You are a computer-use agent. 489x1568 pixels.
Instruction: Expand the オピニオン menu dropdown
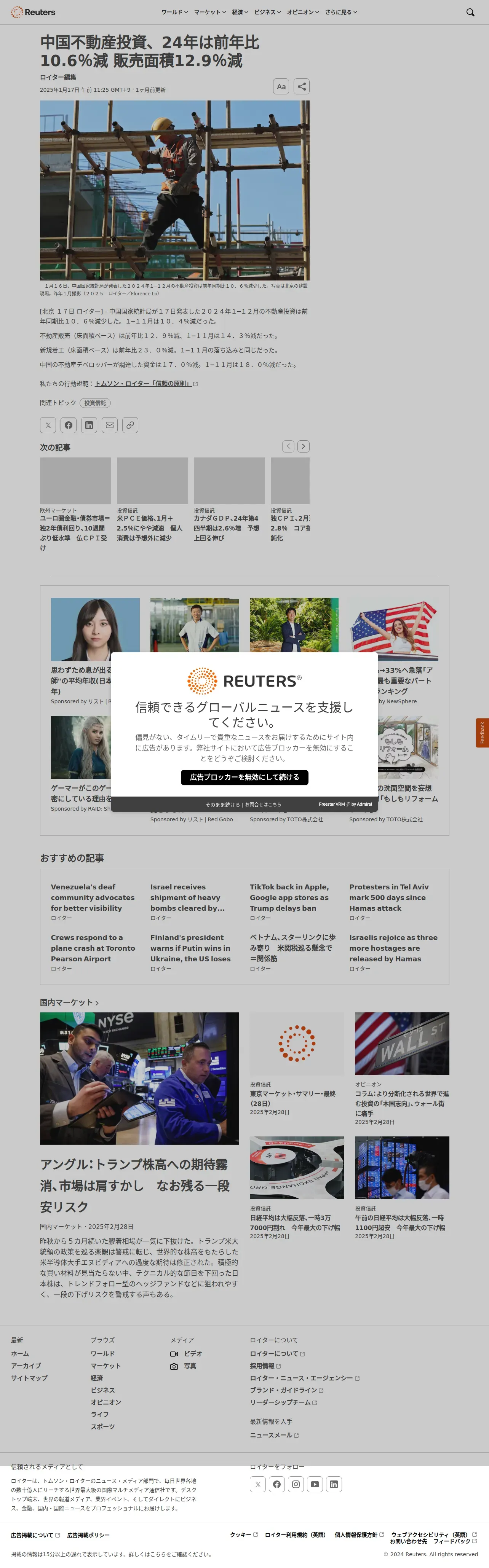click(x=303, y=12)
